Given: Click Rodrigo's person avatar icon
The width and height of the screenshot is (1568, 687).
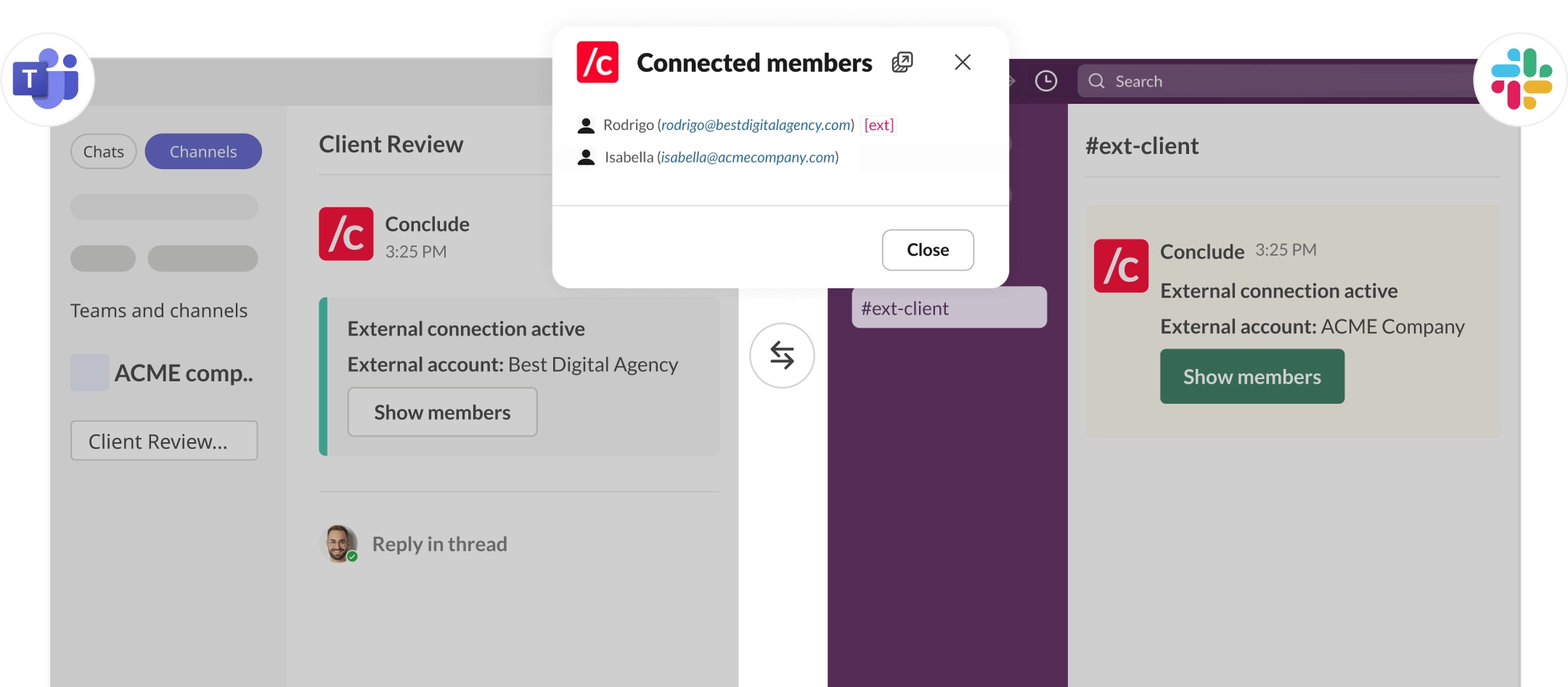Looking at the screenshot, I should coord(585,124).
